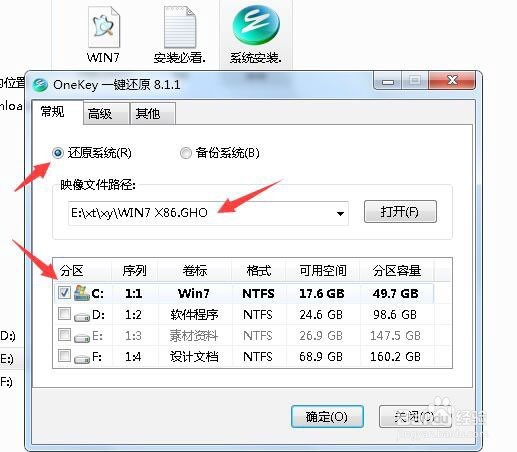
Task: Minimize the OneKey window
Action: (387, 81)
